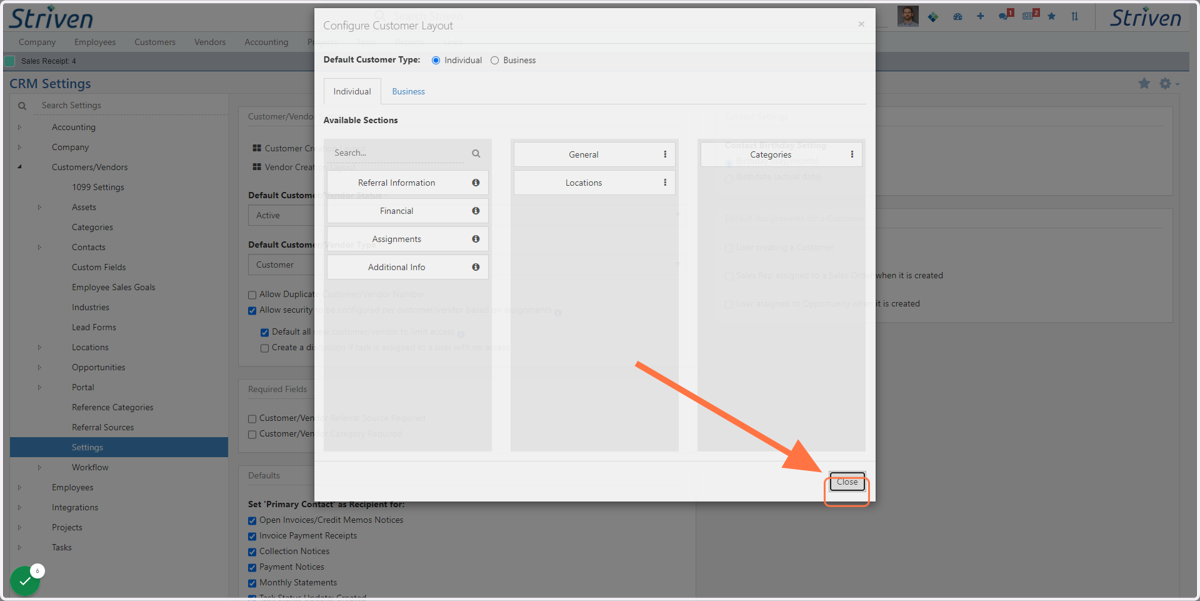Select the Individual radio button
Viewport: 1200px width, 601px height.
coord(436,60)
